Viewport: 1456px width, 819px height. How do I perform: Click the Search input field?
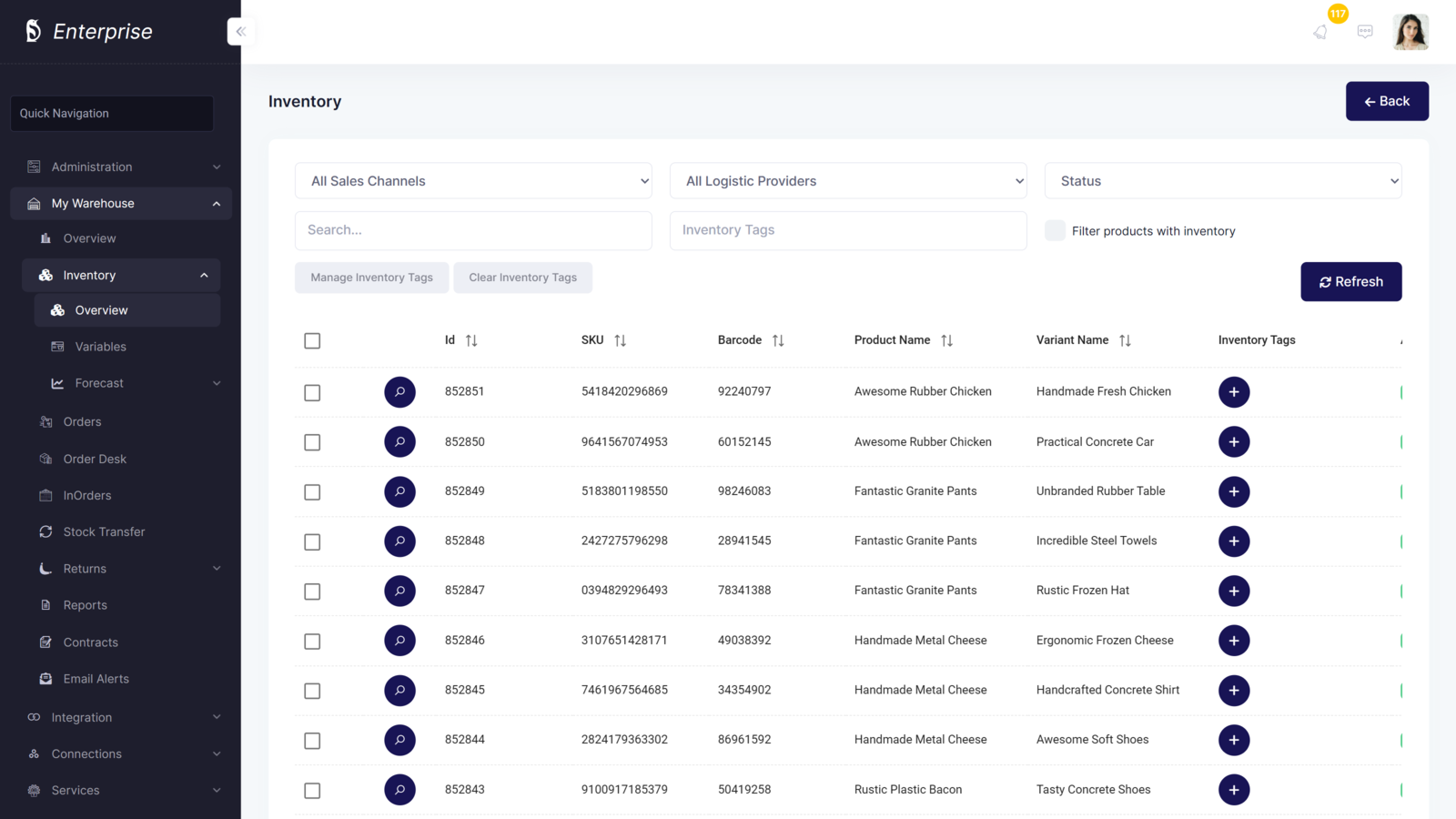(x=473, y=230)
